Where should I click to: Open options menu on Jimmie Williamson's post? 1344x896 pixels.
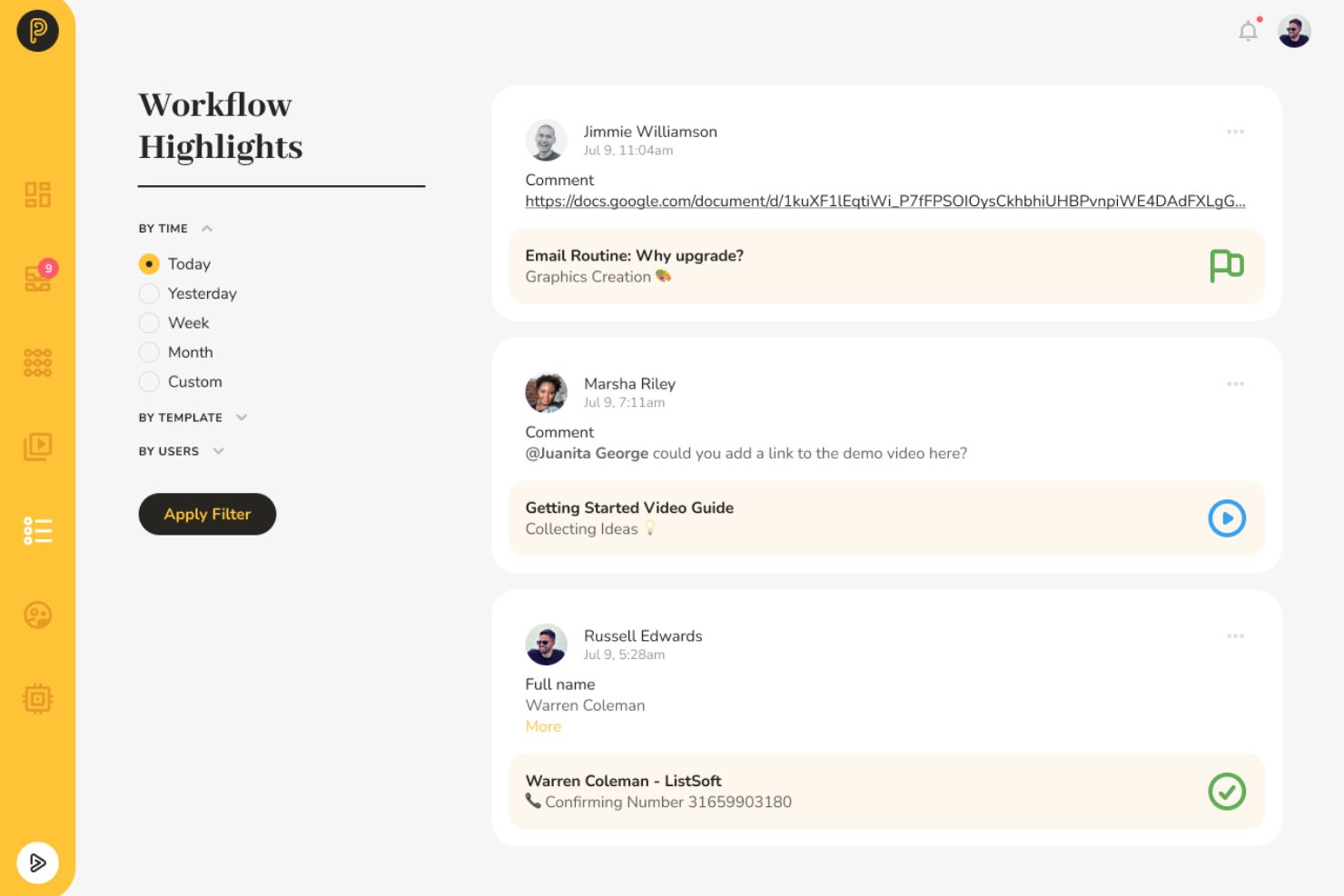1235,132
